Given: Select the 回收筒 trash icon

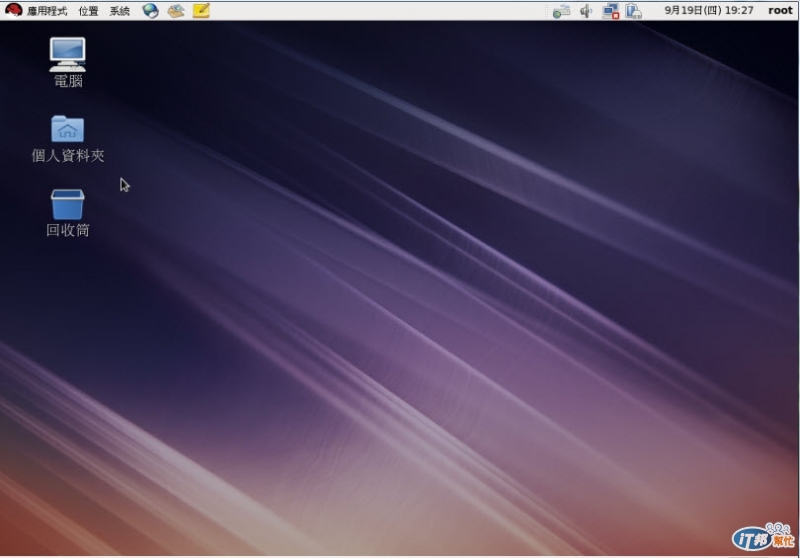Looking at the screenshot, I should click(x=67, y=213).
